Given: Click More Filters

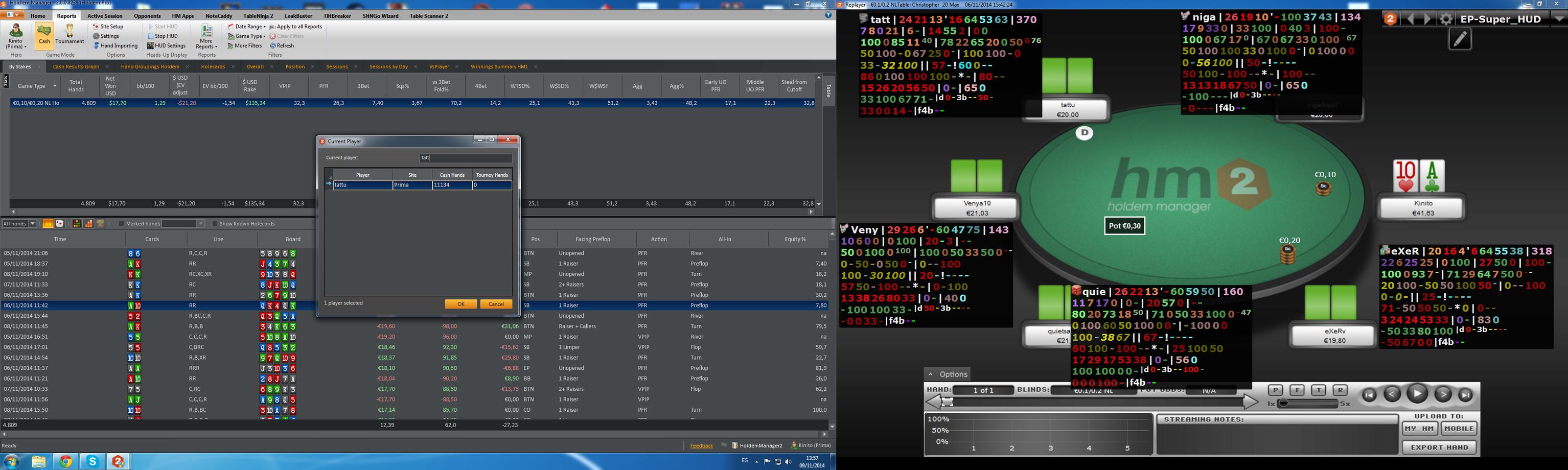Looking at the screenshot, I should 245,45.
